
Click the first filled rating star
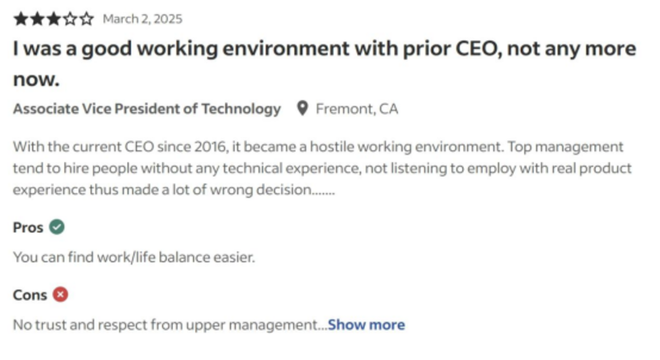pos(21,19)
